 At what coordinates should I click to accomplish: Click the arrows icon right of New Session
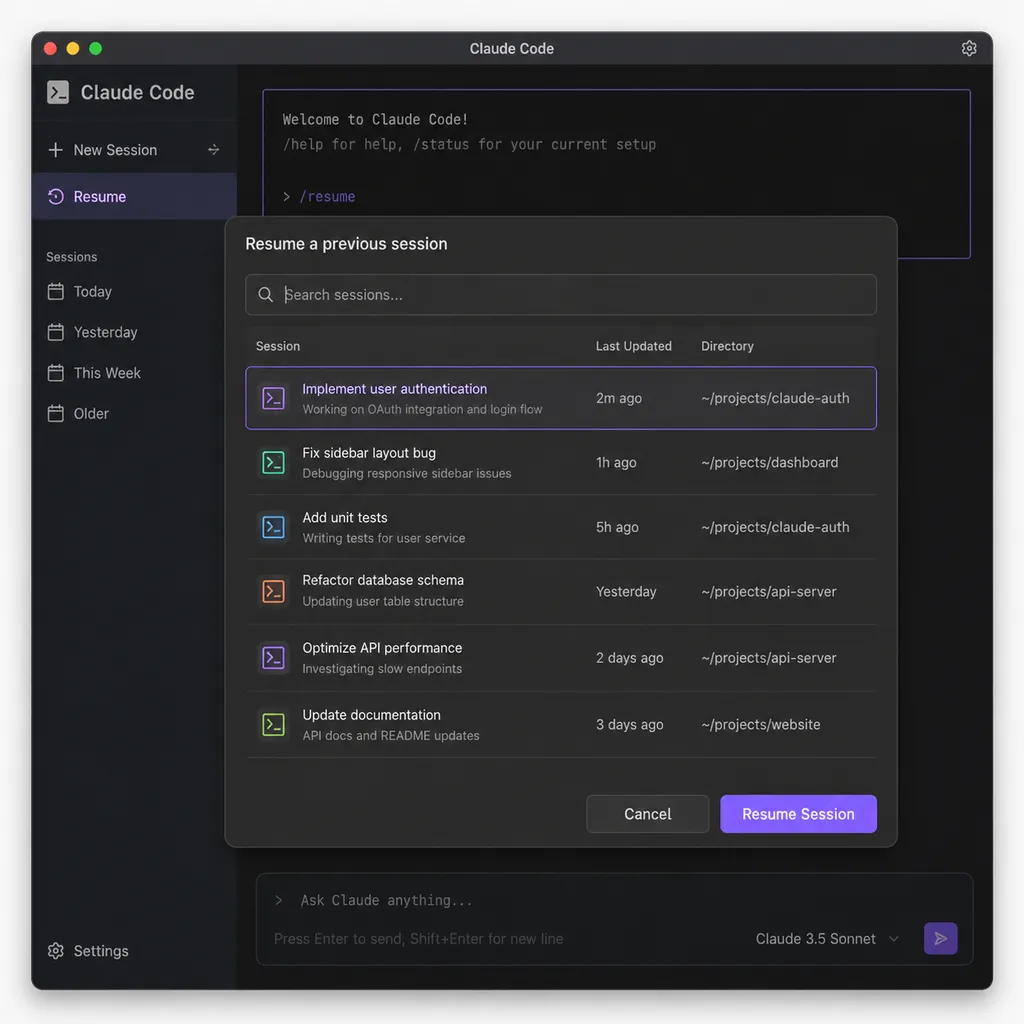tap(214, 150)
